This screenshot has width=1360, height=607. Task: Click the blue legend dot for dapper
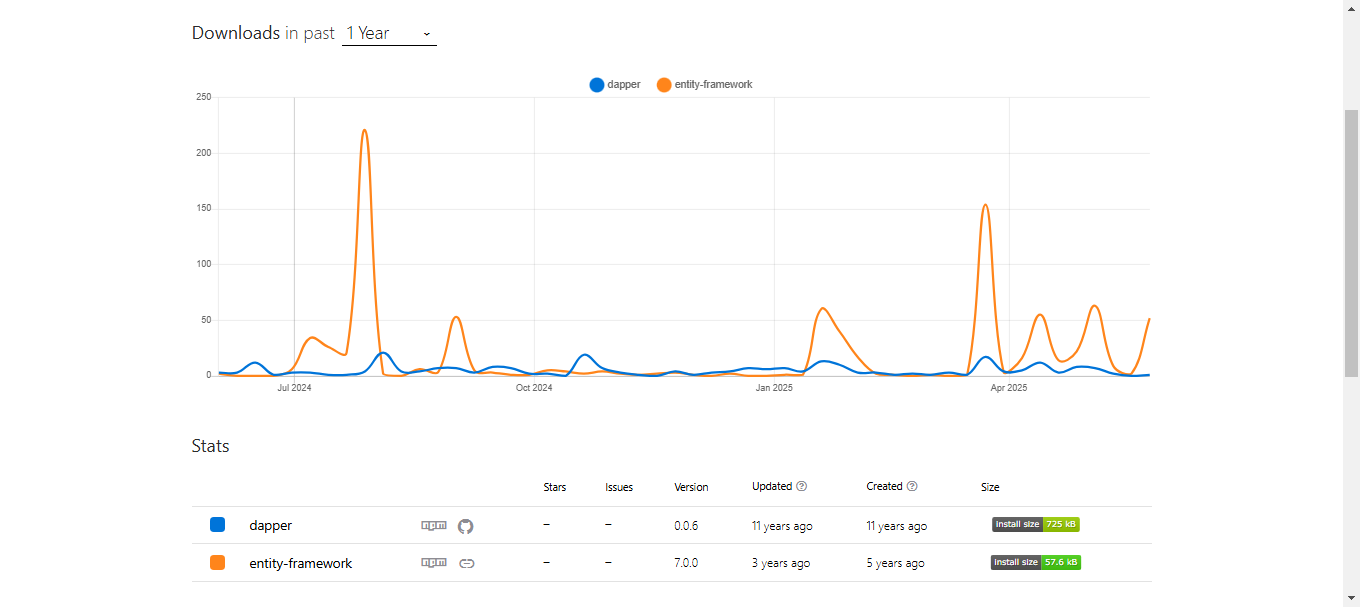[596, 84]
